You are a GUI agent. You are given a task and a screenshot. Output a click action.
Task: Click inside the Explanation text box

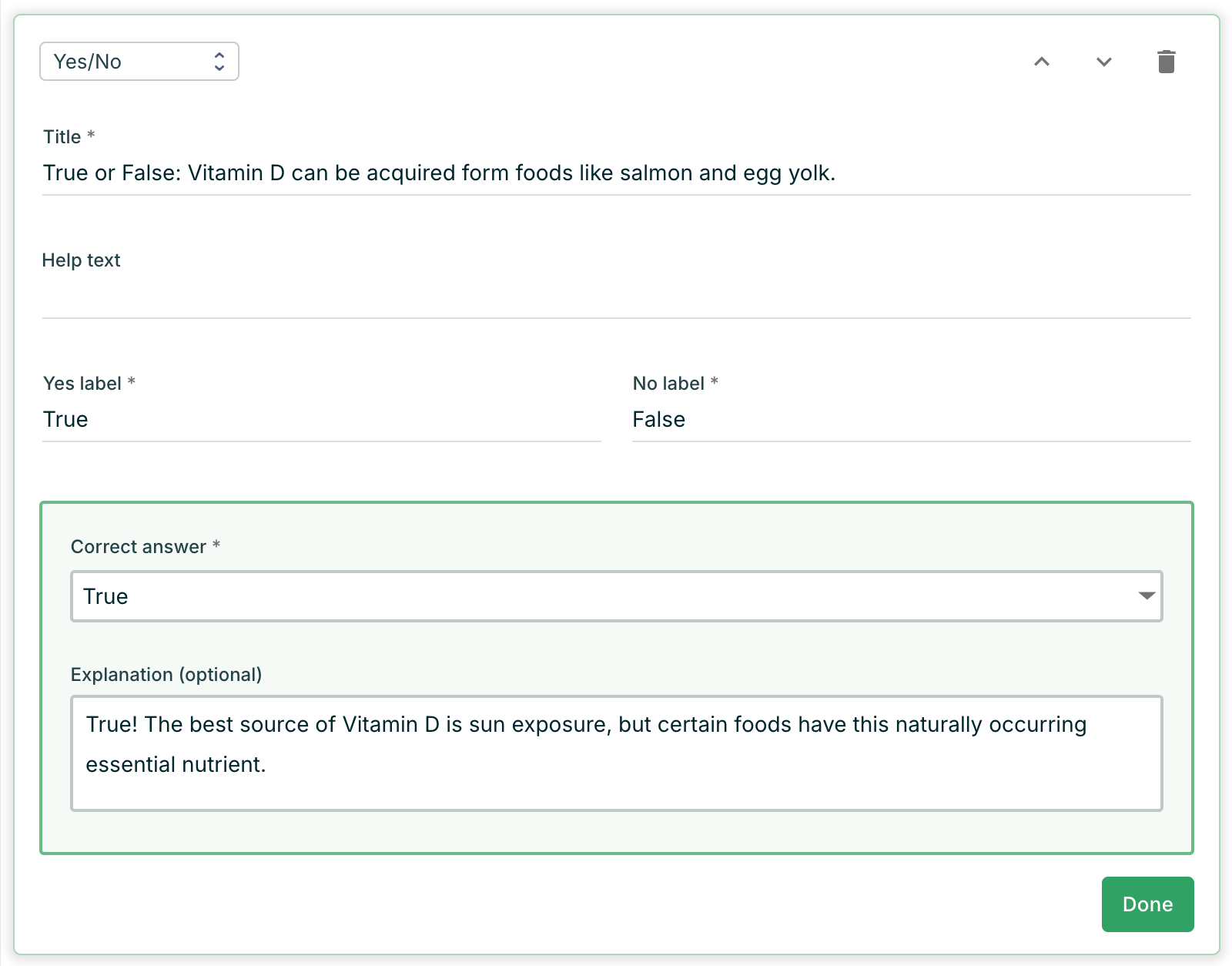[616, 753]
